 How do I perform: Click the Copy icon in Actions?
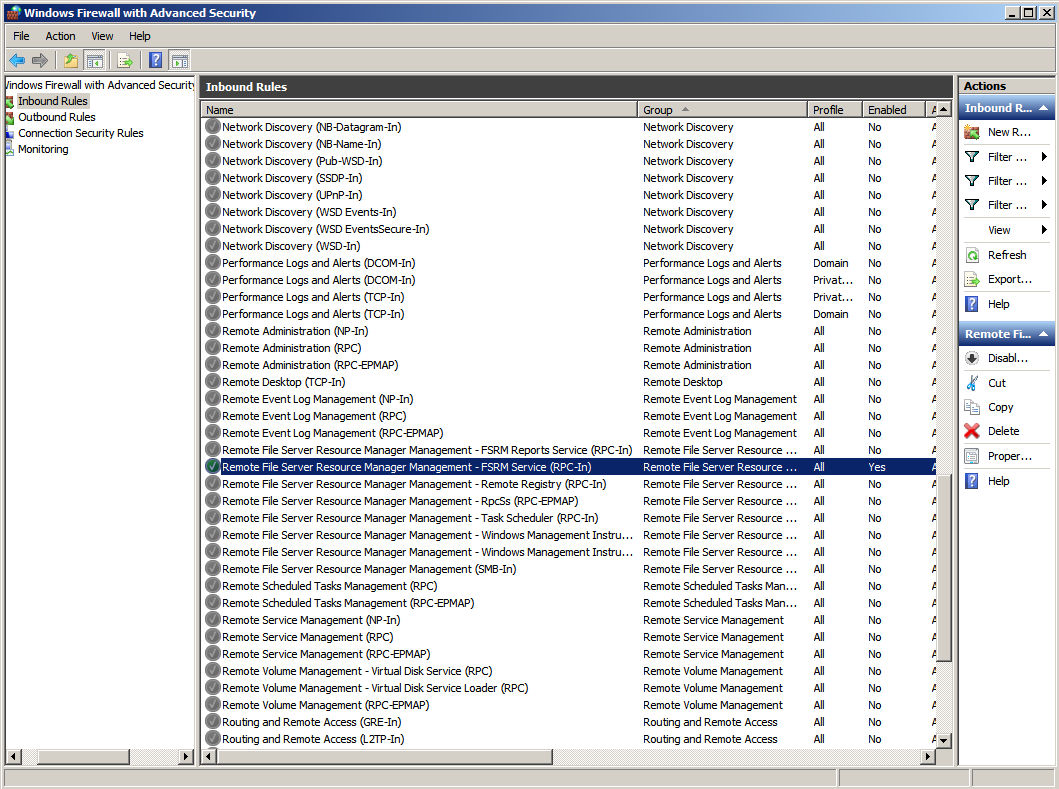point(972,407)
